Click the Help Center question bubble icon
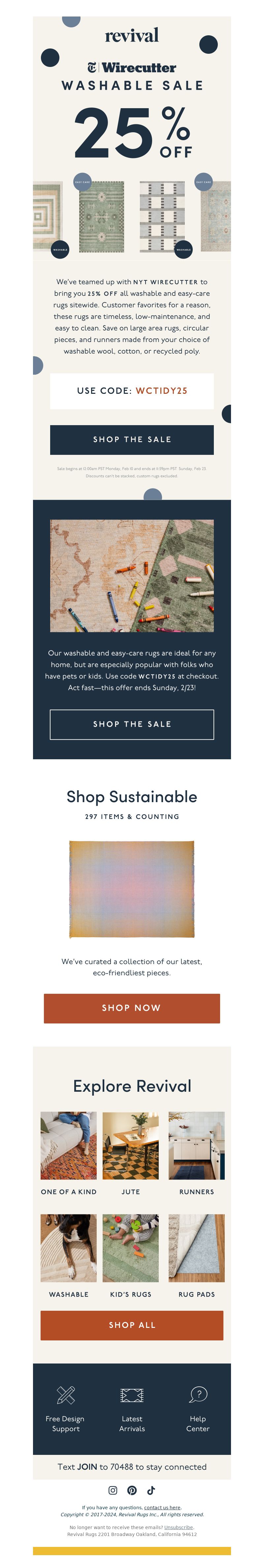The image size is (264, 1568). pyautogui.click(x=198, y=1394)
